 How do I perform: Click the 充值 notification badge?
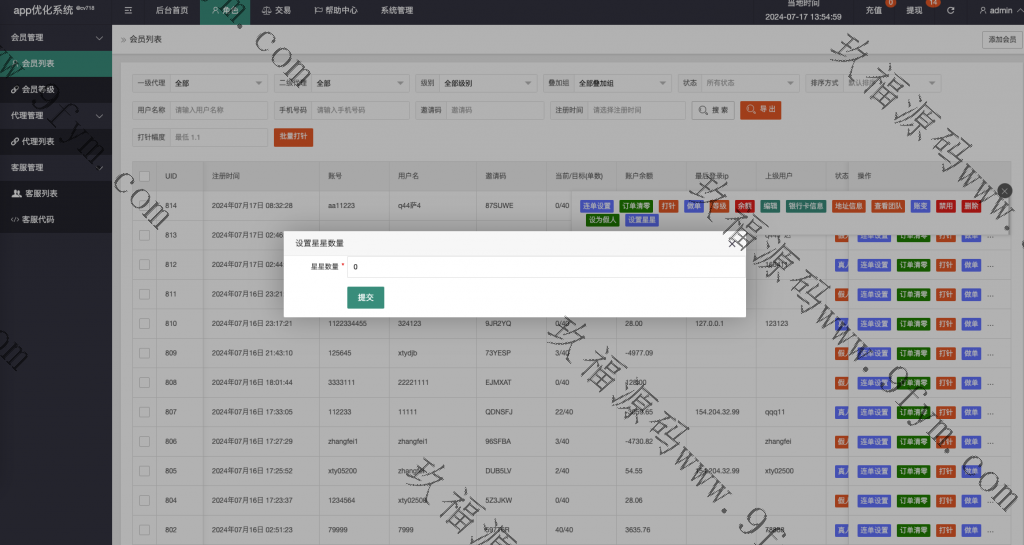click(x=891, y=3)
